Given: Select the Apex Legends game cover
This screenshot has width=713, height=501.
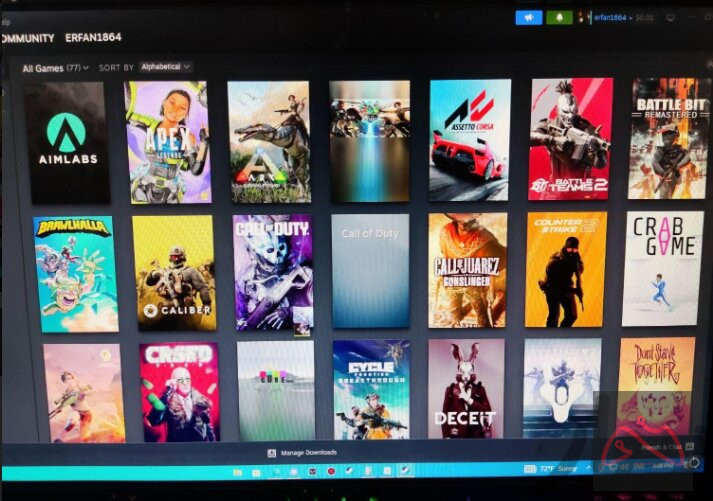Looking at the screenshot, I should click(167, 142).
